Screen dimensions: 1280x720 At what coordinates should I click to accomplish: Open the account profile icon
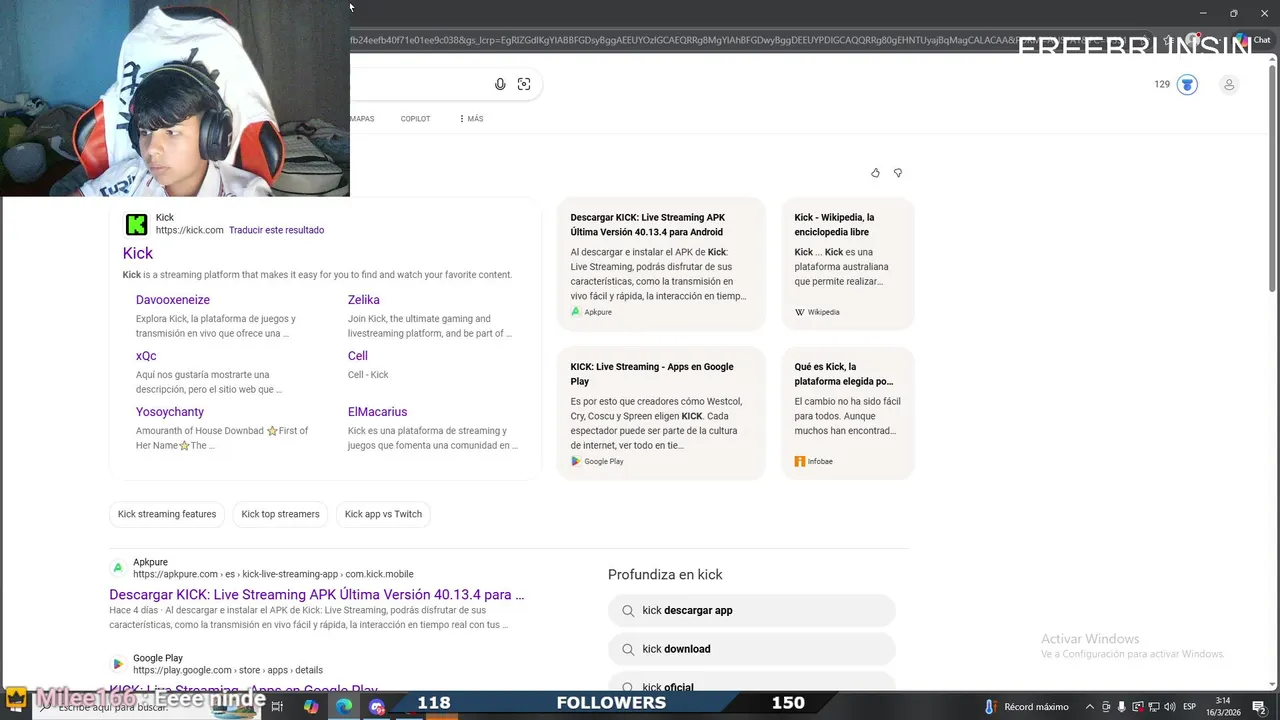point(1229,84)
